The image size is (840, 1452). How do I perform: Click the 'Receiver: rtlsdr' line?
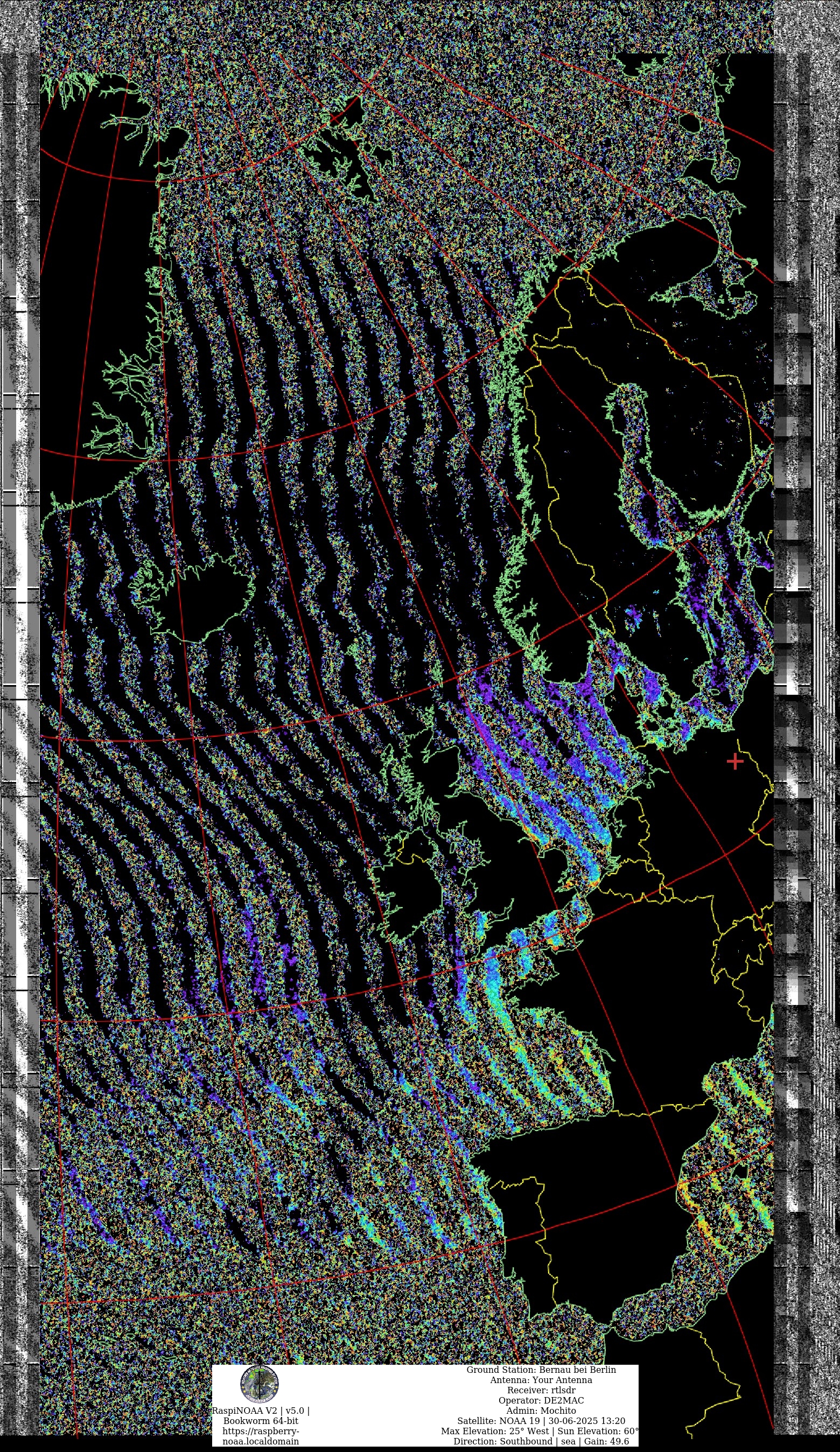coord(541,1391)
